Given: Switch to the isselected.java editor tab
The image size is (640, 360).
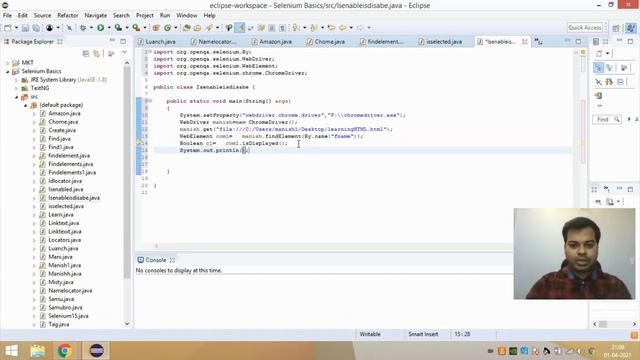Looking at the screenshot, I should [440, 42].
